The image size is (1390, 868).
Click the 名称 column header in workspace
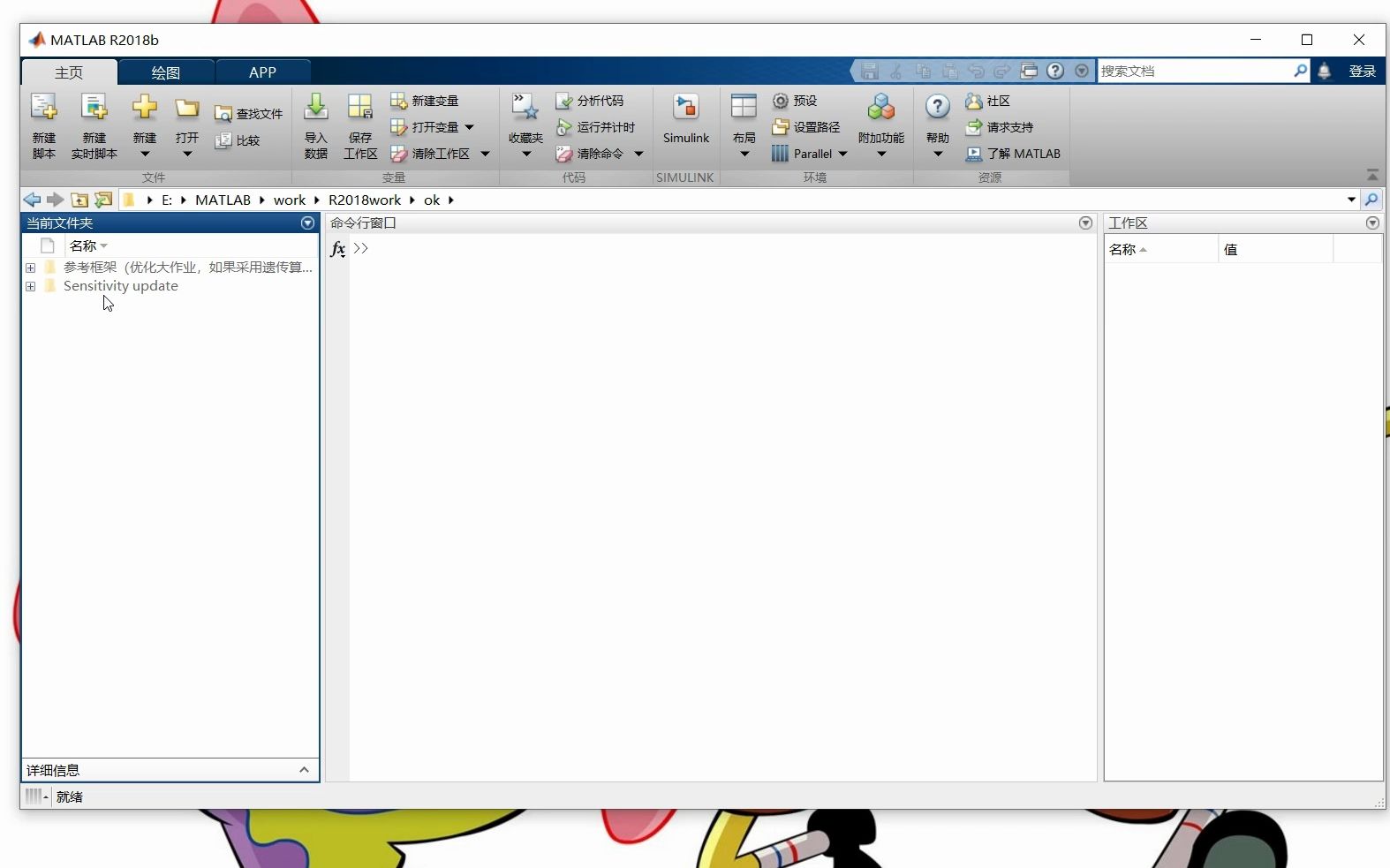pos(1160,249)
